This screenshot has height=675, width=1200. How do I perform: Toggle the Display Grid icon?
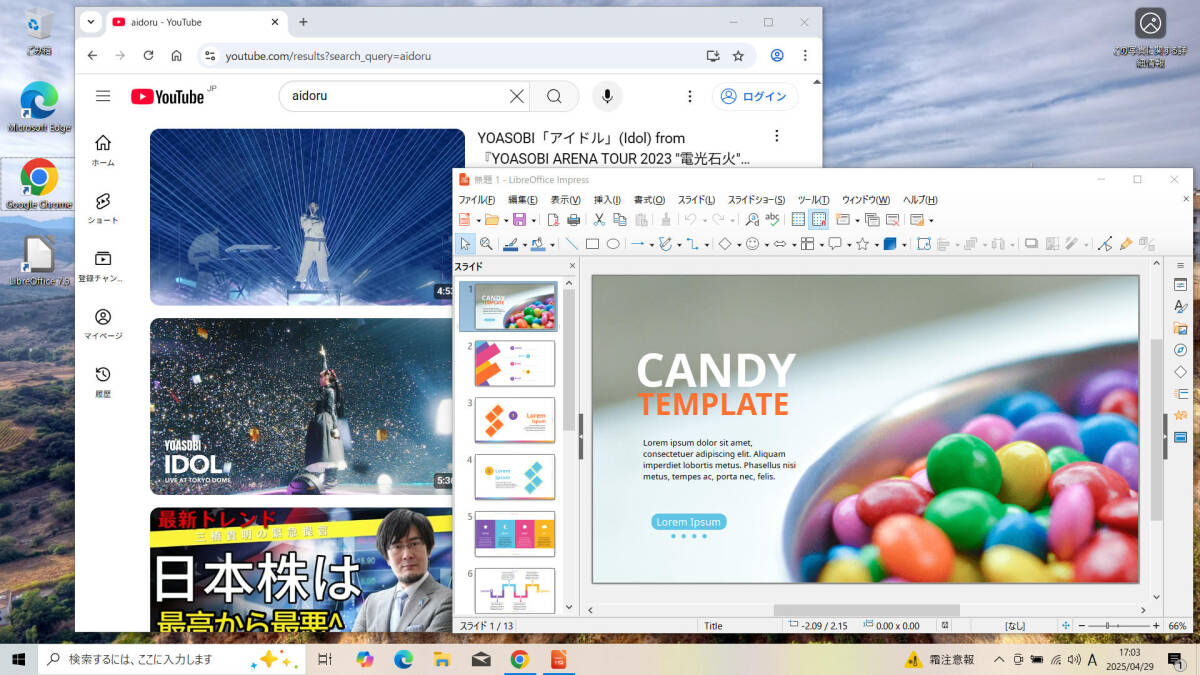coord(798,219)
